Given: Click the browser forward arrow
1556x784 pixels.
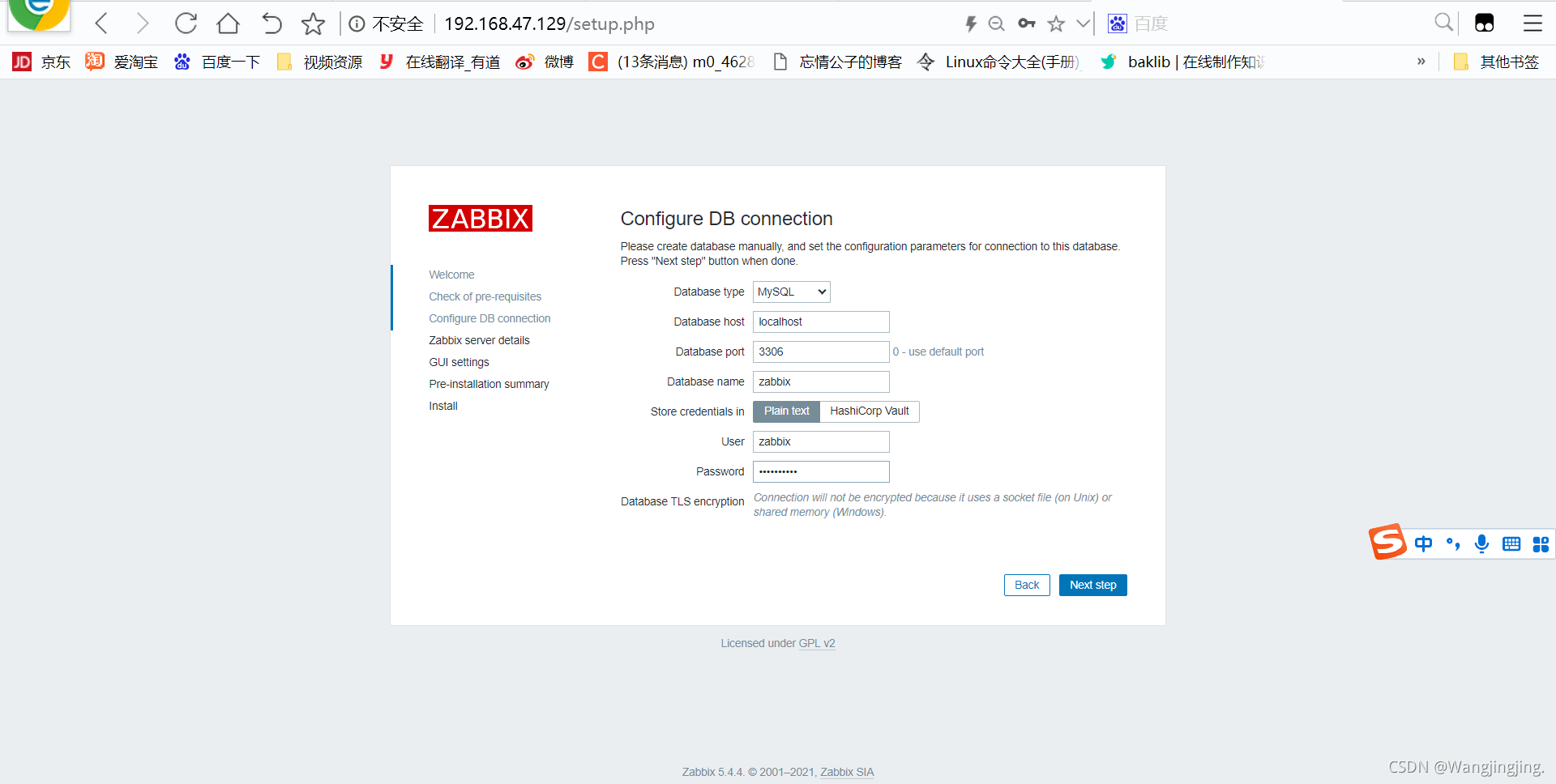Looking at the screenshot, I should click(x=143, y=23).
